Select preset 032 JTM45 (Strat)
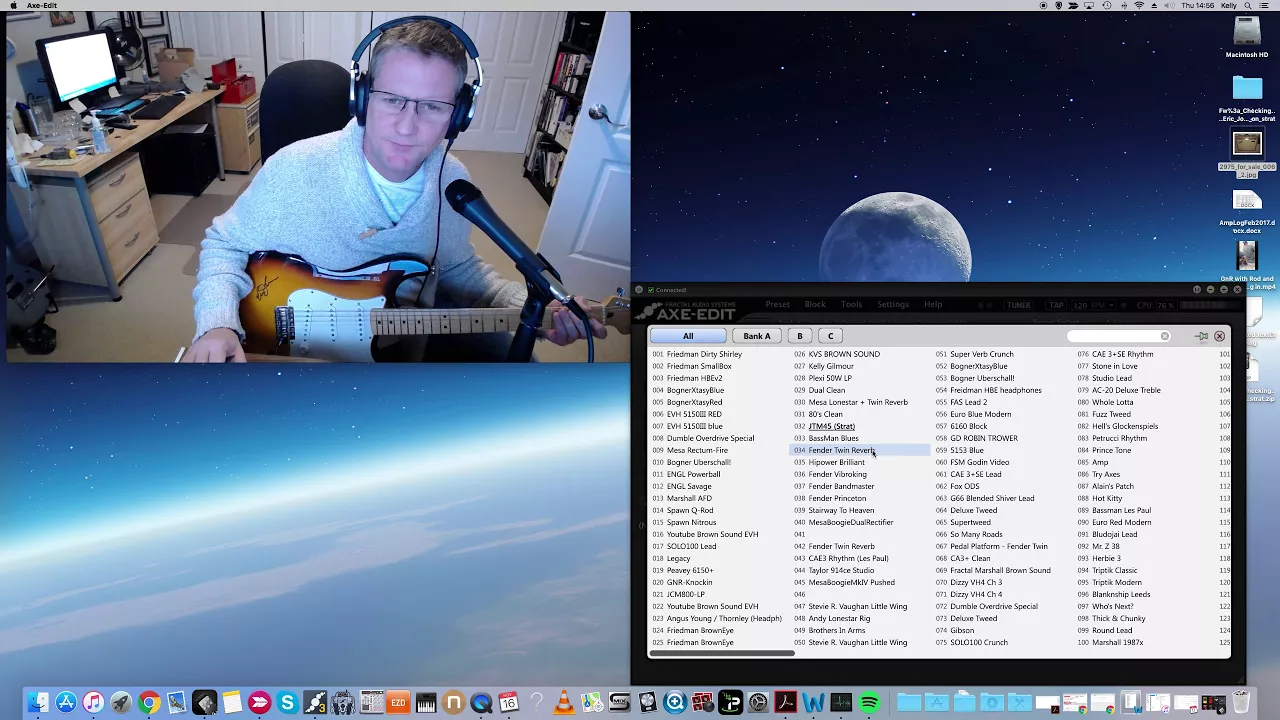This screenshot has width=1280, height=720. pos(824,426)
